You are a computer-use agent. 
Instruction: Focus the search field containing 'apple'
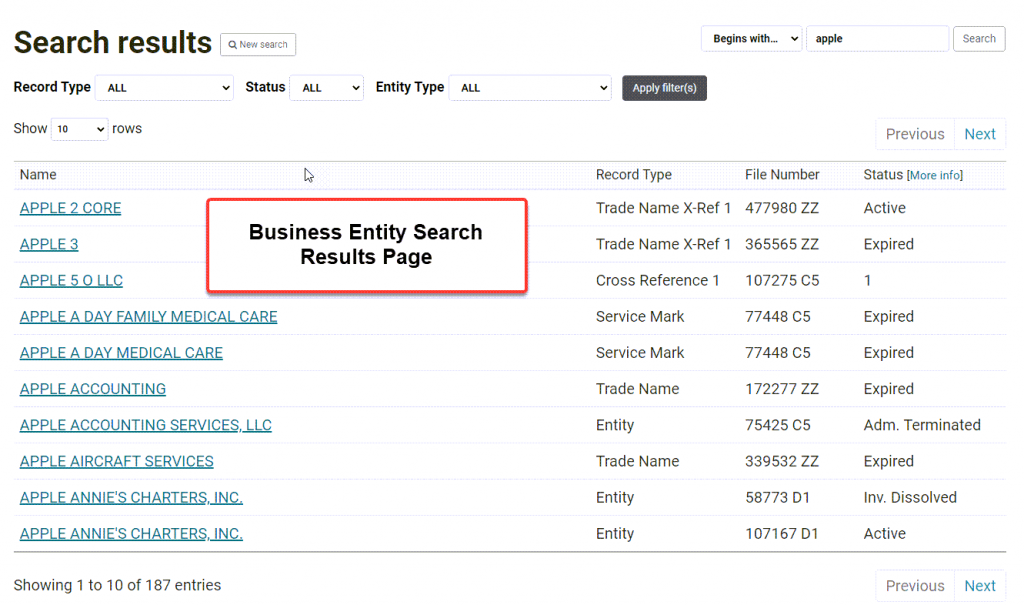(877, 39)
